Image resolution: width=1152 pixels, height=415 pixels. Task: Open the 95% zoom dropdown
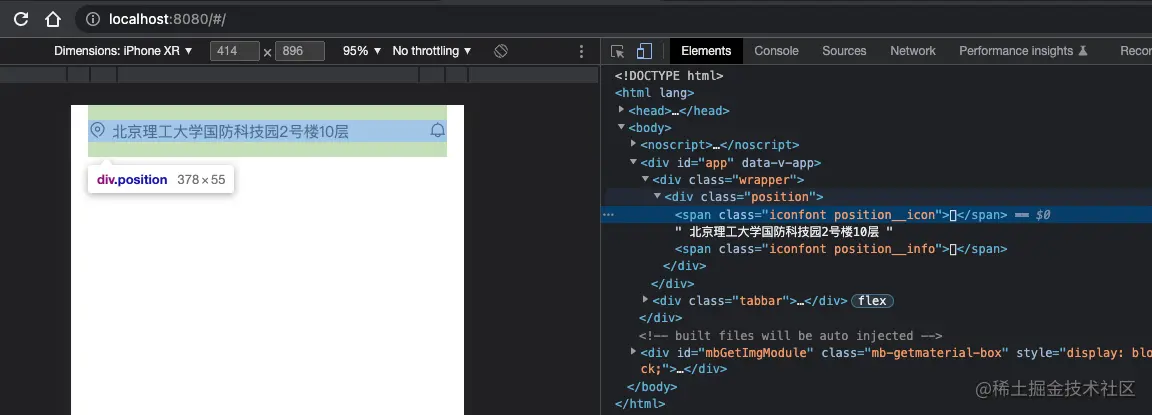coord(362,51)
